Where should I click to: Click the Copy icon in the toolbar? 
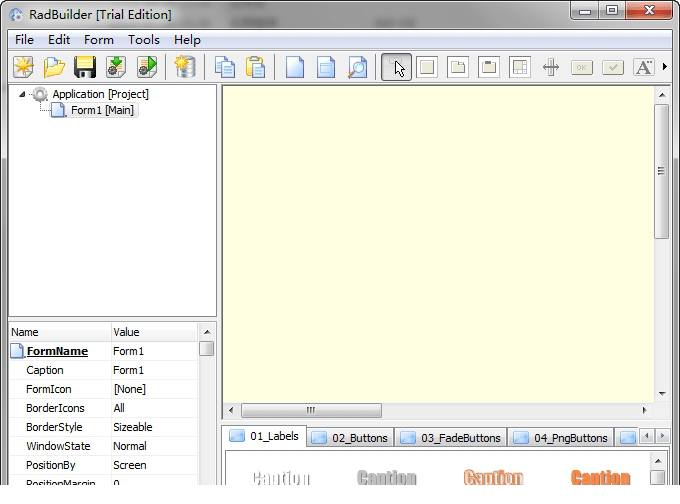click(x=226, y=67)
